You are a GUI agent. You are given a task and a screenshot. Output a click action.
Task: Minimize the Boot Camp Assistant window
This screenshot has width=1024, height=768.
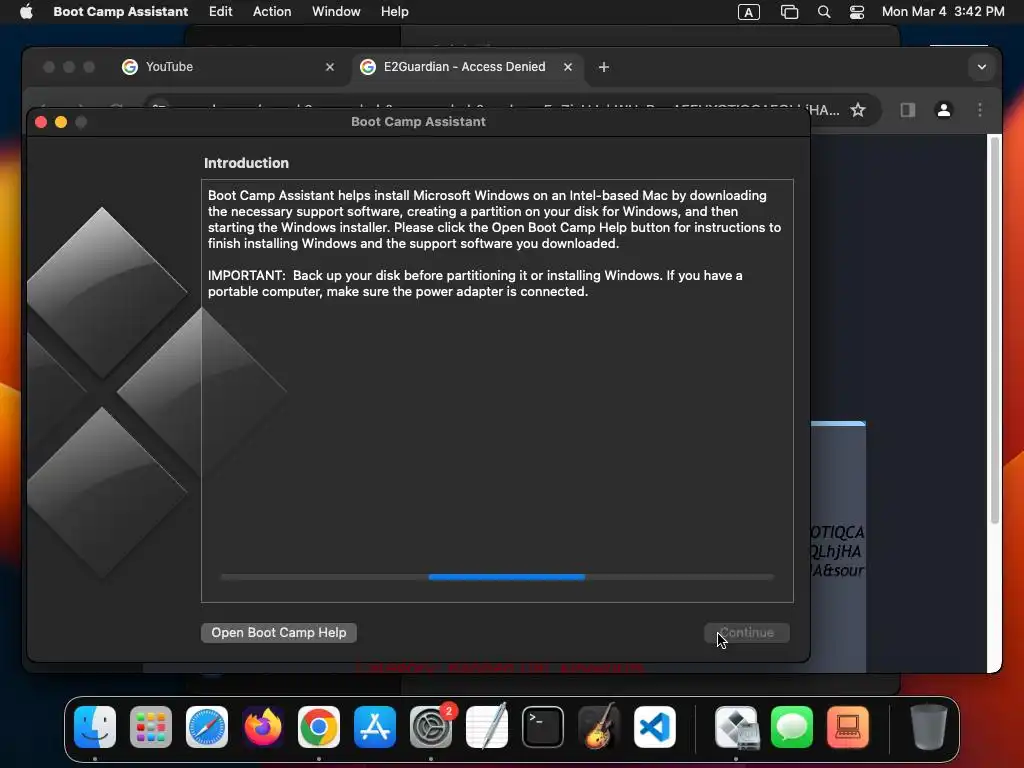[x=61, y=122]
